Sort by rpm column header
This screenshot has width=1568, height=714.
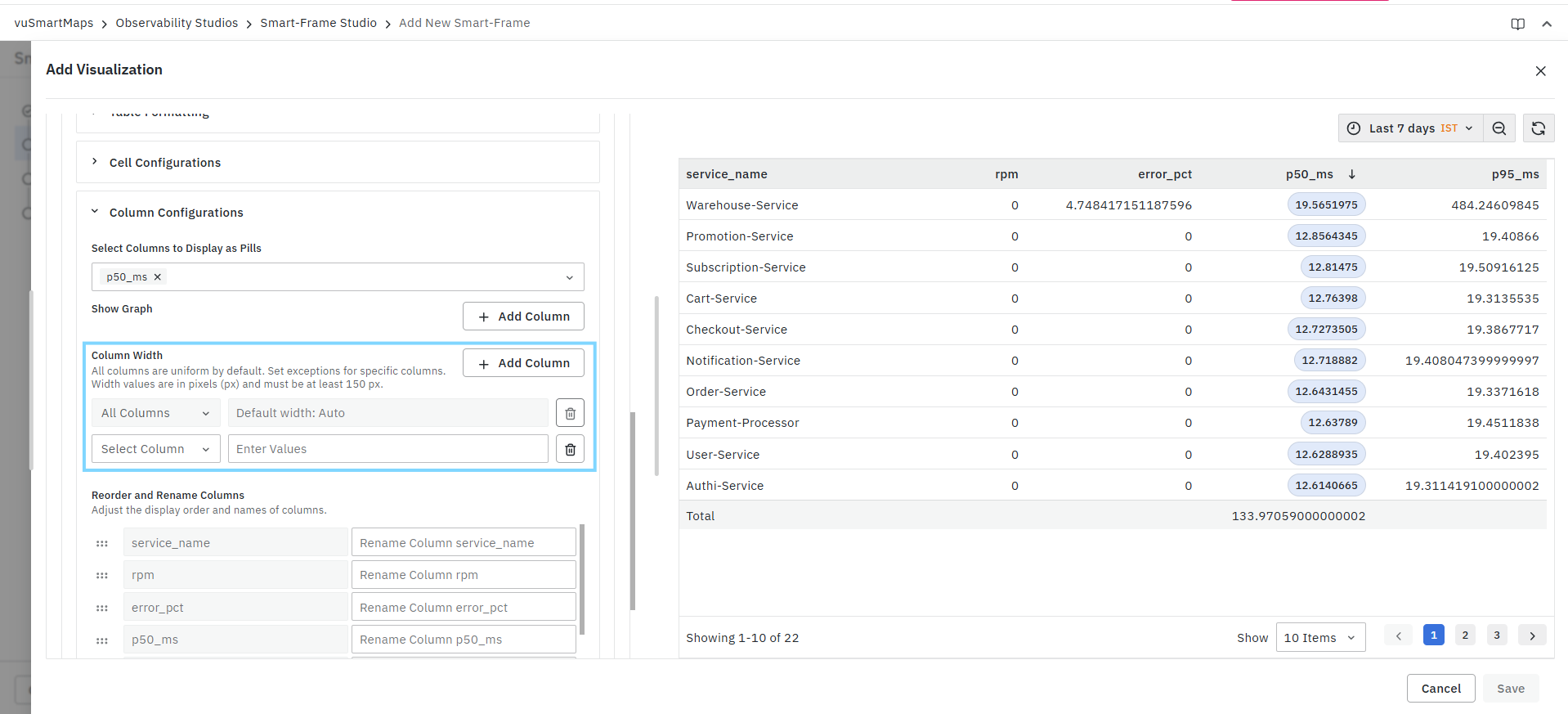point(1006,174)
